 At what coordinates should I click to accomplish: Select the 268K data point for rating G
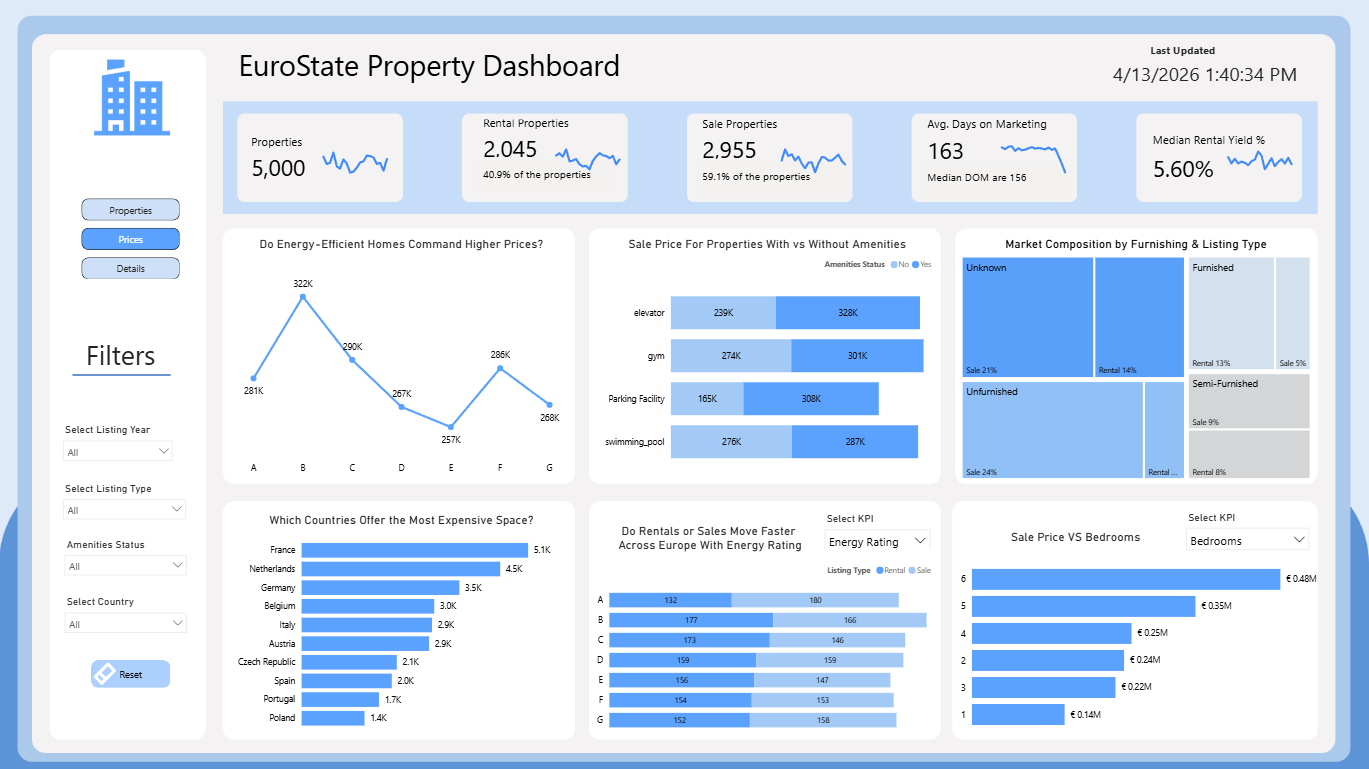click(549, 404)
